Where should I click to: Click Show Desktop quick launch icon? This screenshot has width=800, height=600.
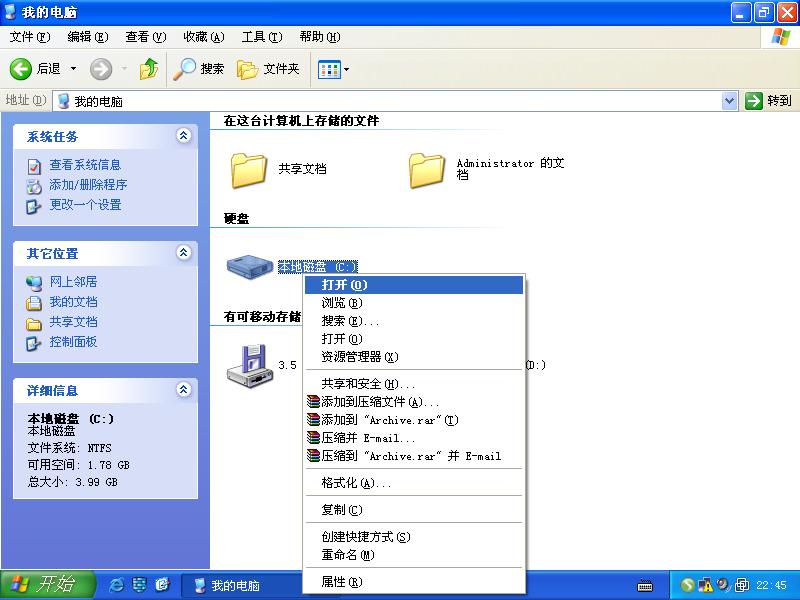(x=139, y=585)
